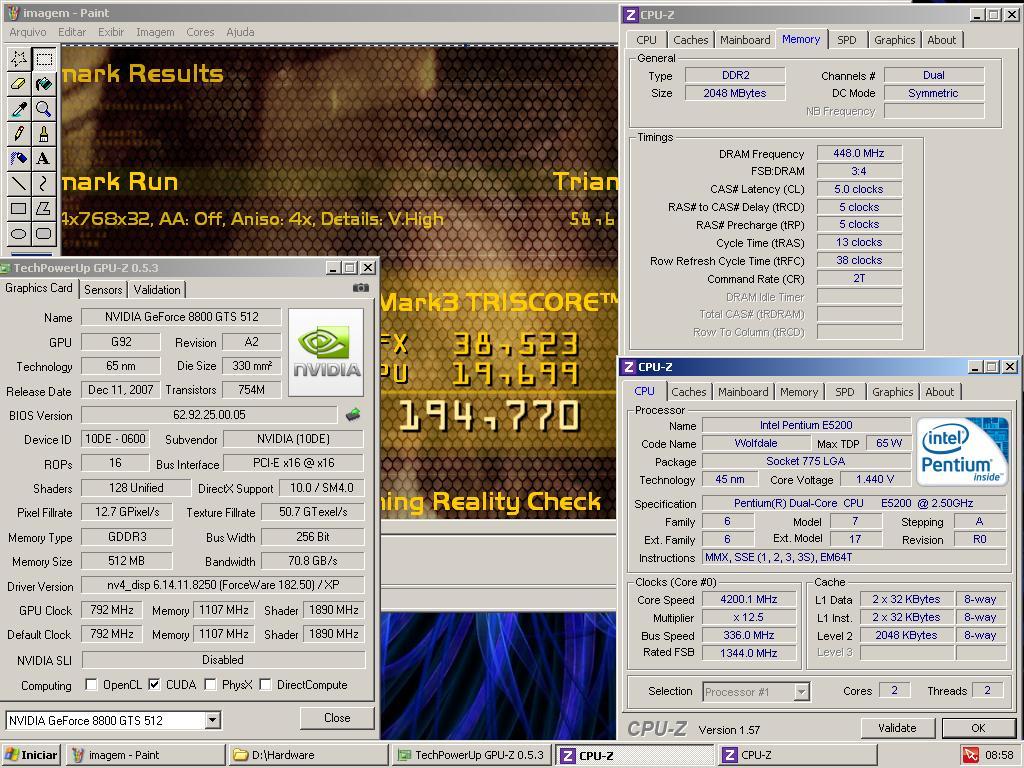The height and width of the screenshot is (768, 1024).
Task: Click the NVIDIA logo in GPU-Z
Action: [x=326, y=353]
